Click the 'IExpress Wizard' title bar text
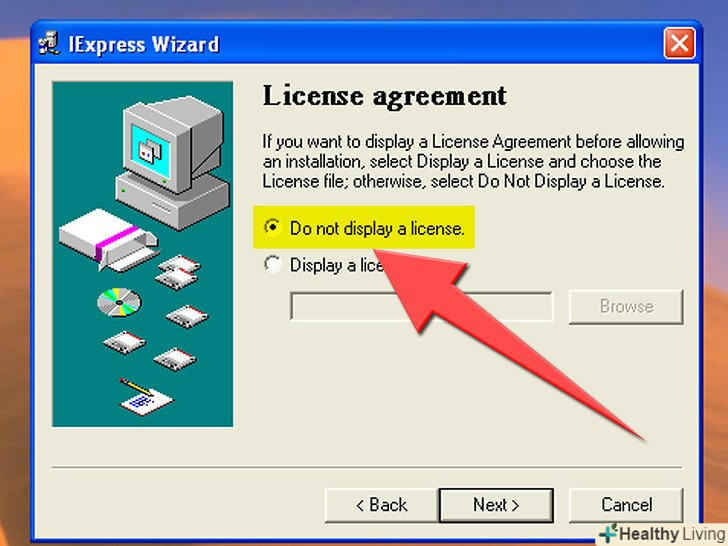Image resolution: width=728 pixels, height=546 pixels. 143,45
